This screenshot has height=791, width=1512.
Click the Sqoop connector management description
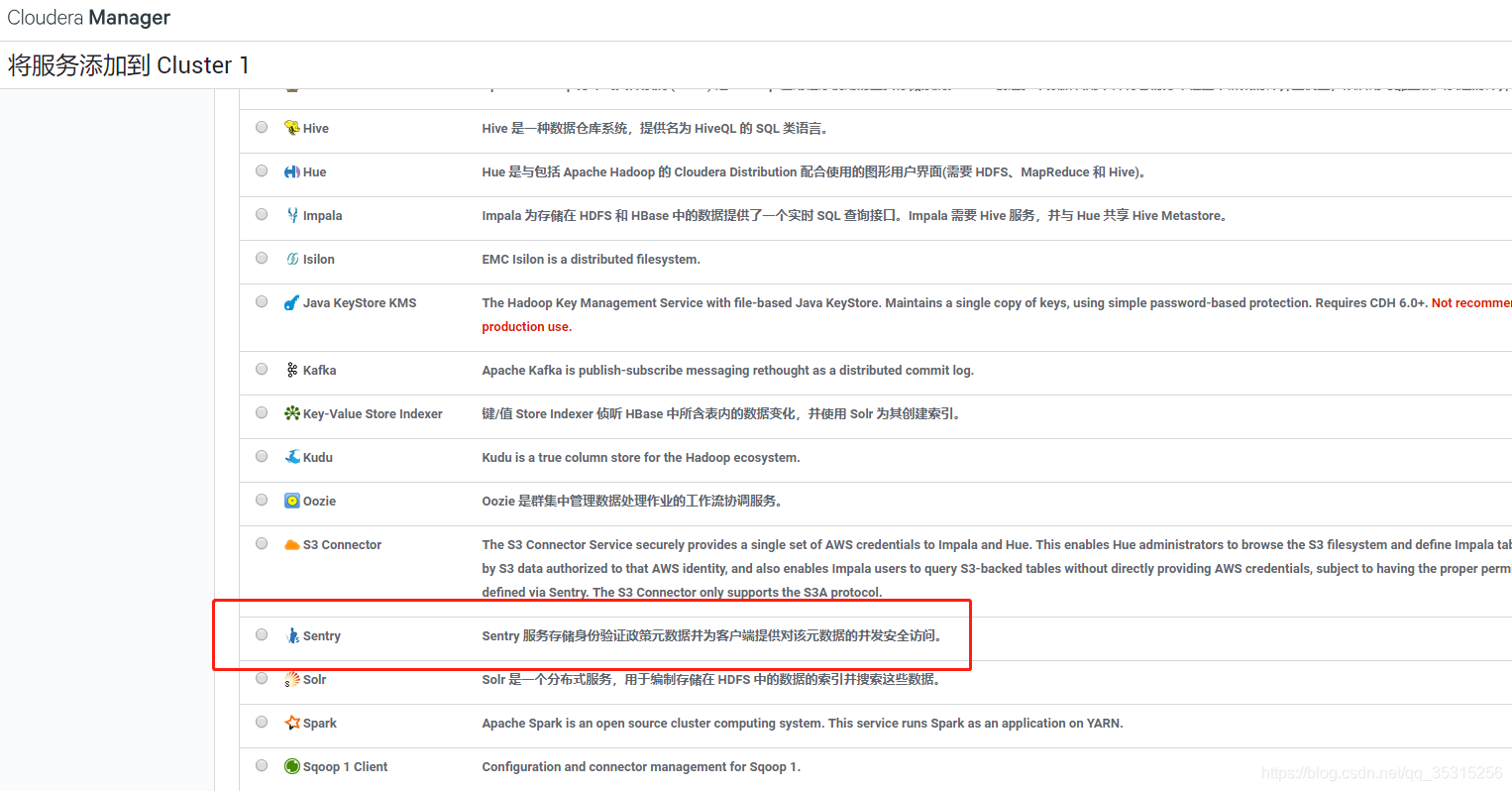click(x=641, y=766)
